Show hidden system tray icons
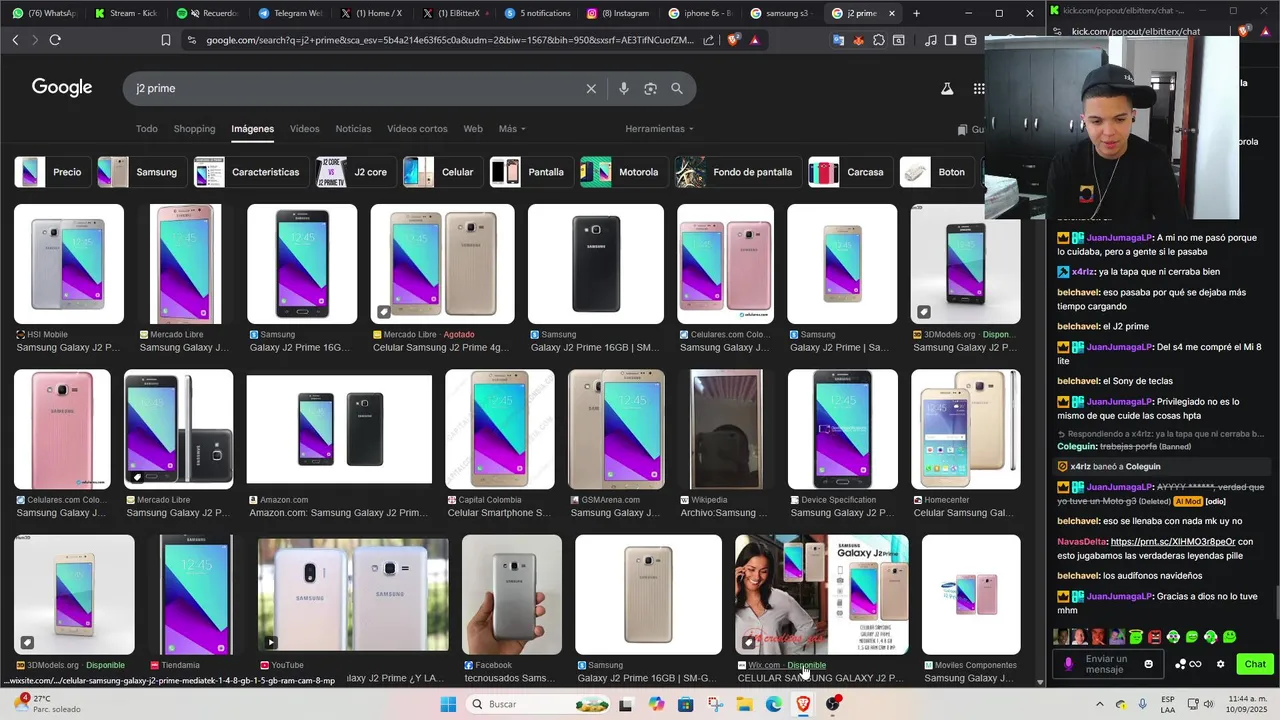Screen dimensions: 1280x720 1098,704
